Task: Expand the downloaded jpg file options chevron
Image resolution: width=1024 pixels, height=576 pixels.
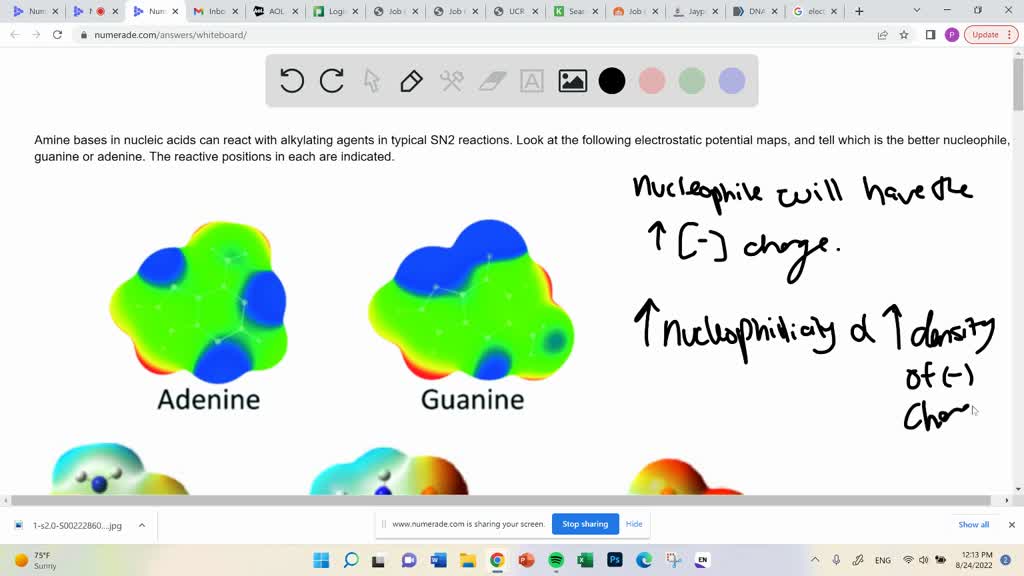Action: (x=142, y=525)
